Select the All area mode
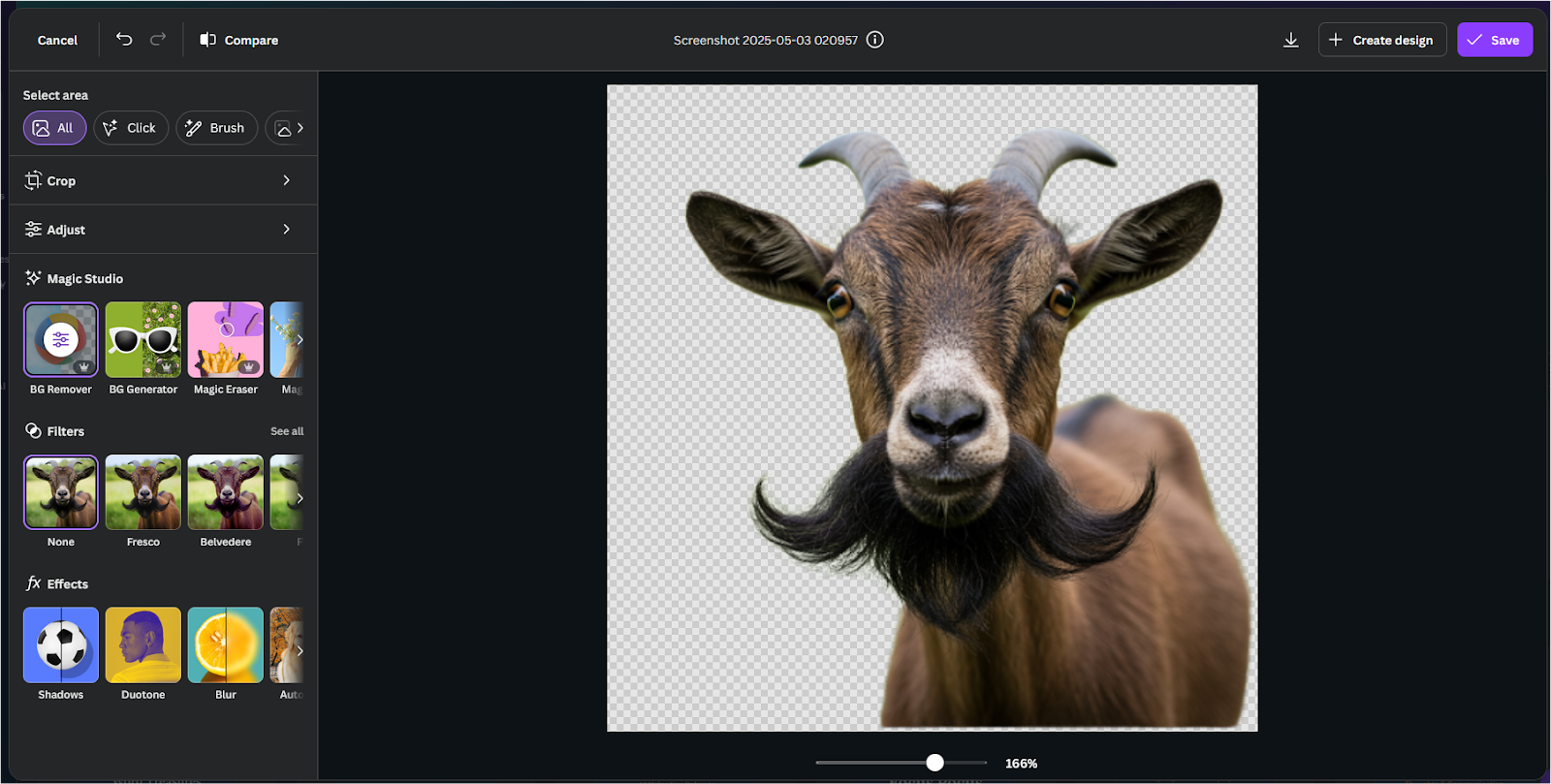The width and height of the screenshot is (1551, 784). 54,128
